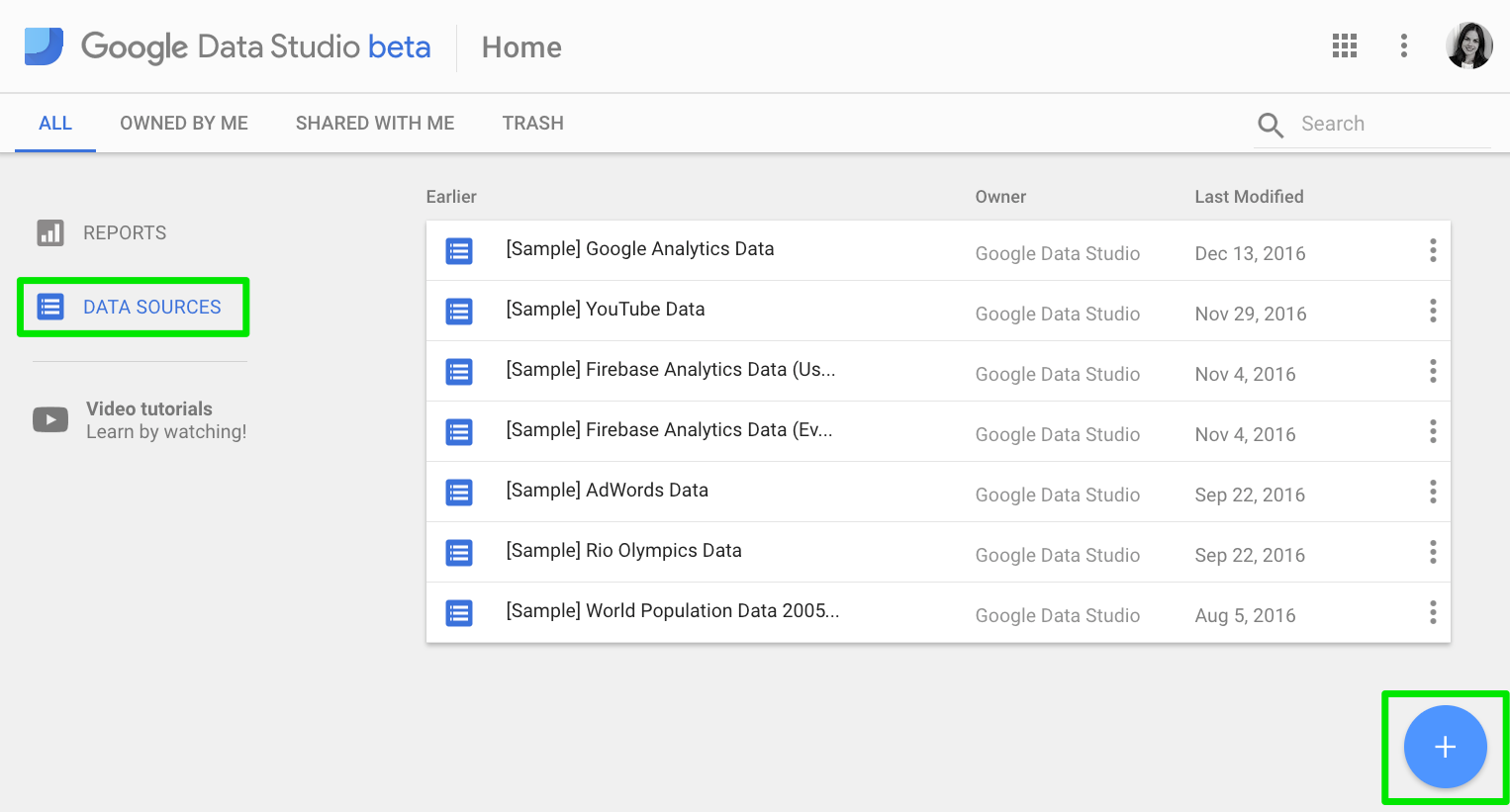Click data source icon for AdWords Data
Viewport: 1510px width, 812px height.
[x=459, y=493]
